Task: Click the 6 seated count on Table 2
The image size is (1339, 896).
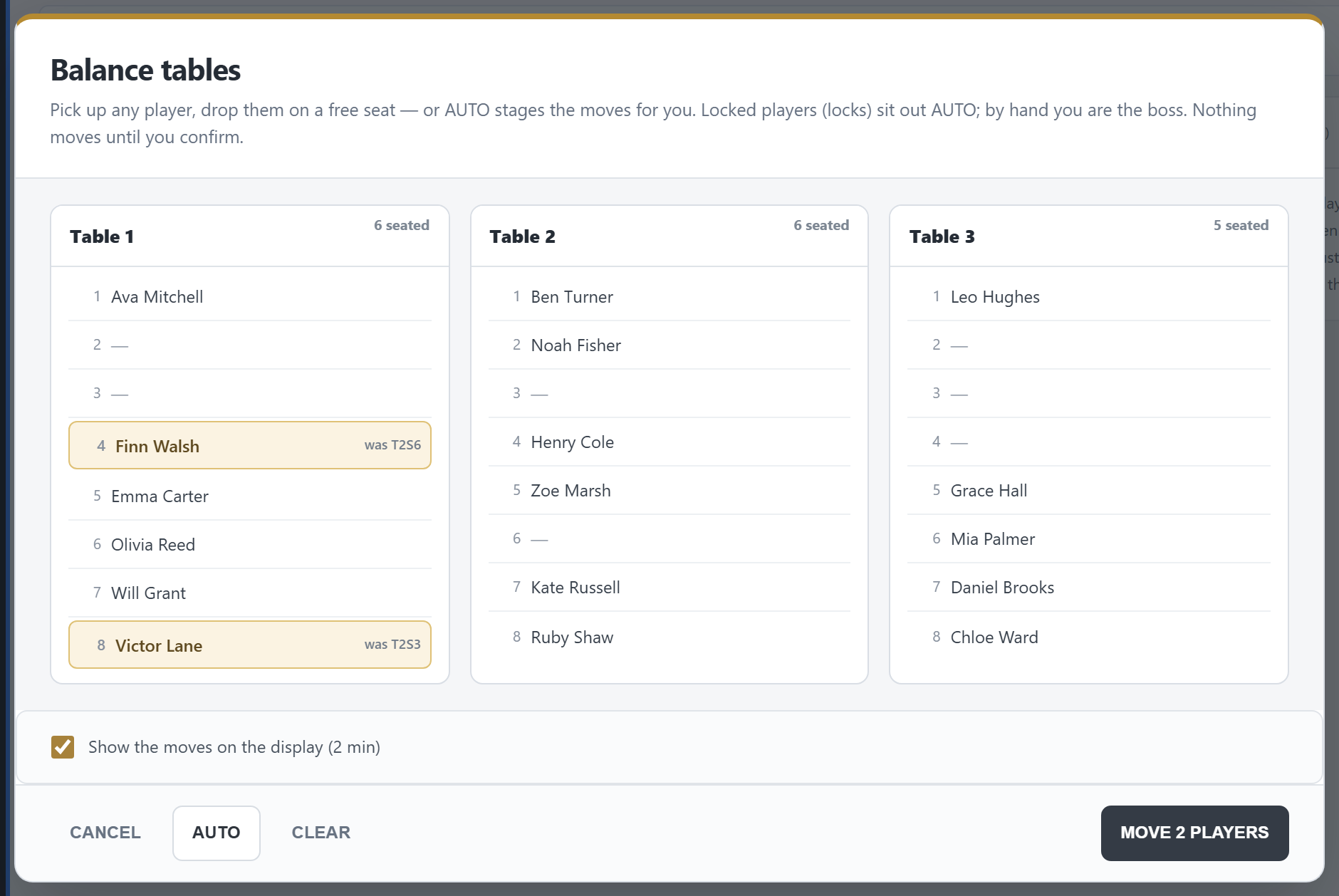Action: coord(821,225)
